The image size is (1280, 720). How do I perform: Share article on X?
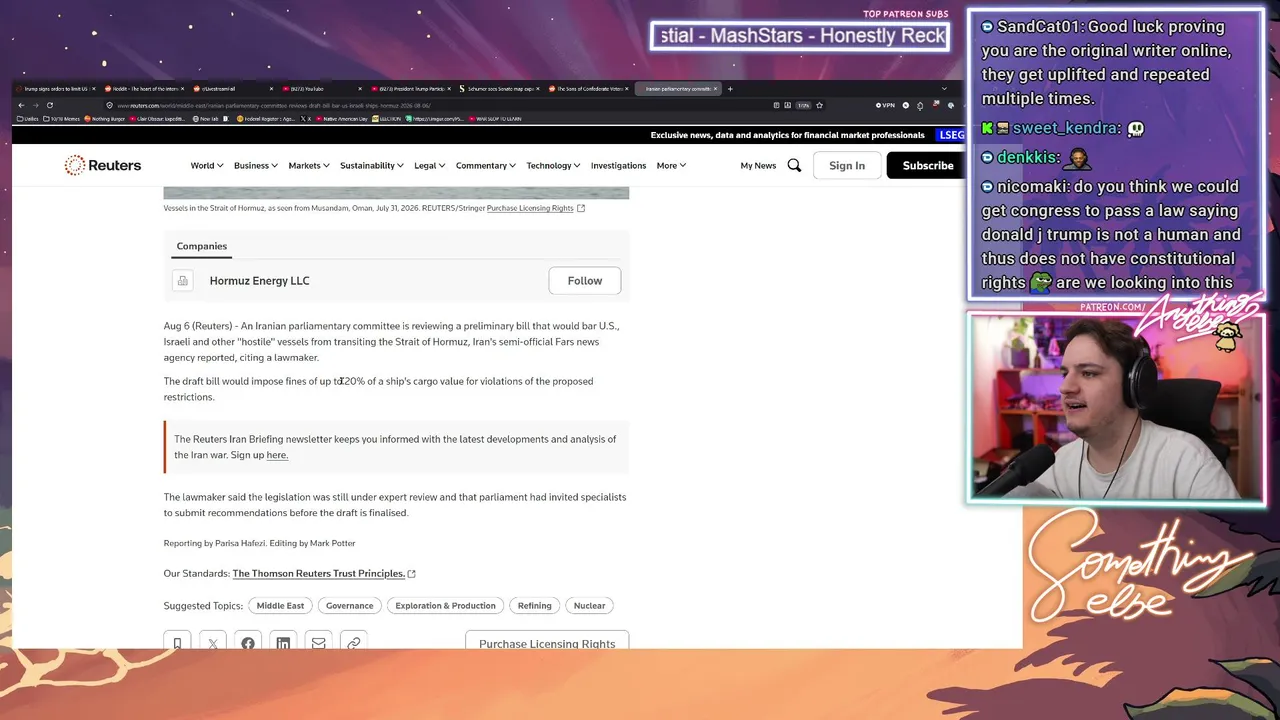(213, 643)
